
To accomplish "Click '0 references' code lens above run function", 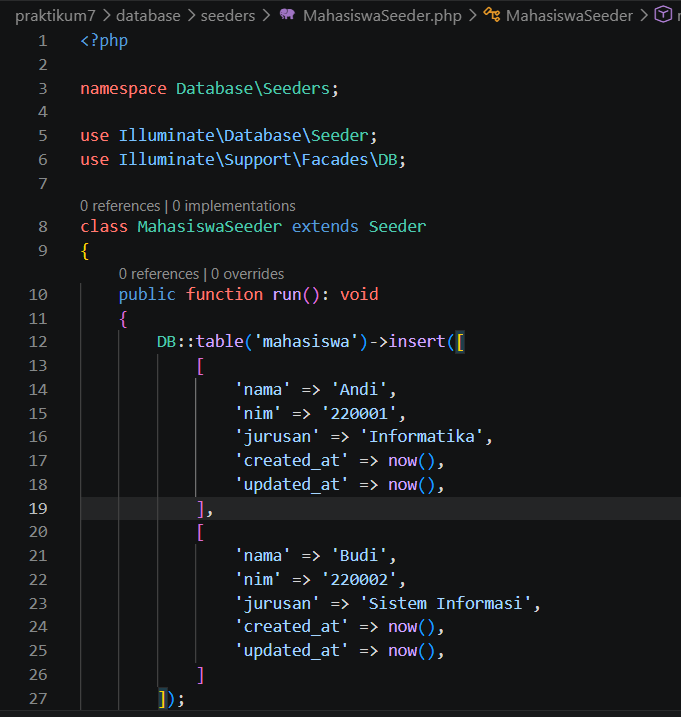I will (159, 274).
